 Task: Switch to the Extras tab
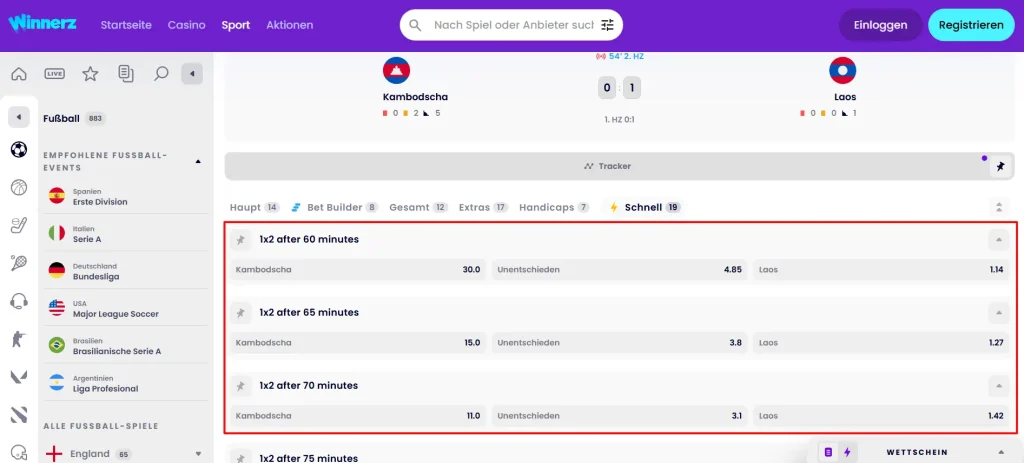pos(483,208)
